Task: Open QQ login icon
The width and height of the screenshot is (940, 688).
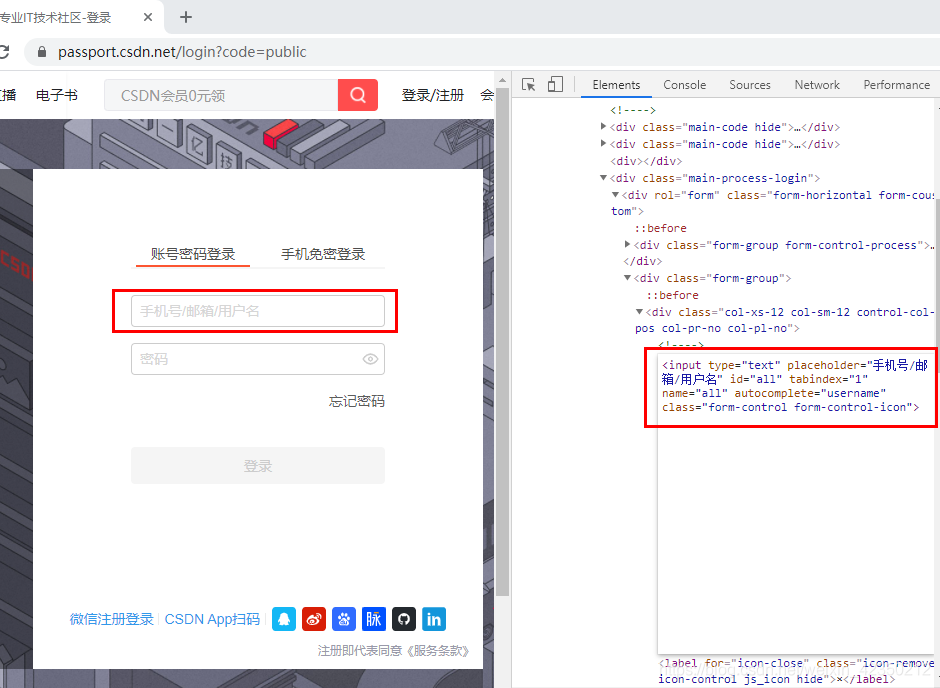Action: coord(283,619)
